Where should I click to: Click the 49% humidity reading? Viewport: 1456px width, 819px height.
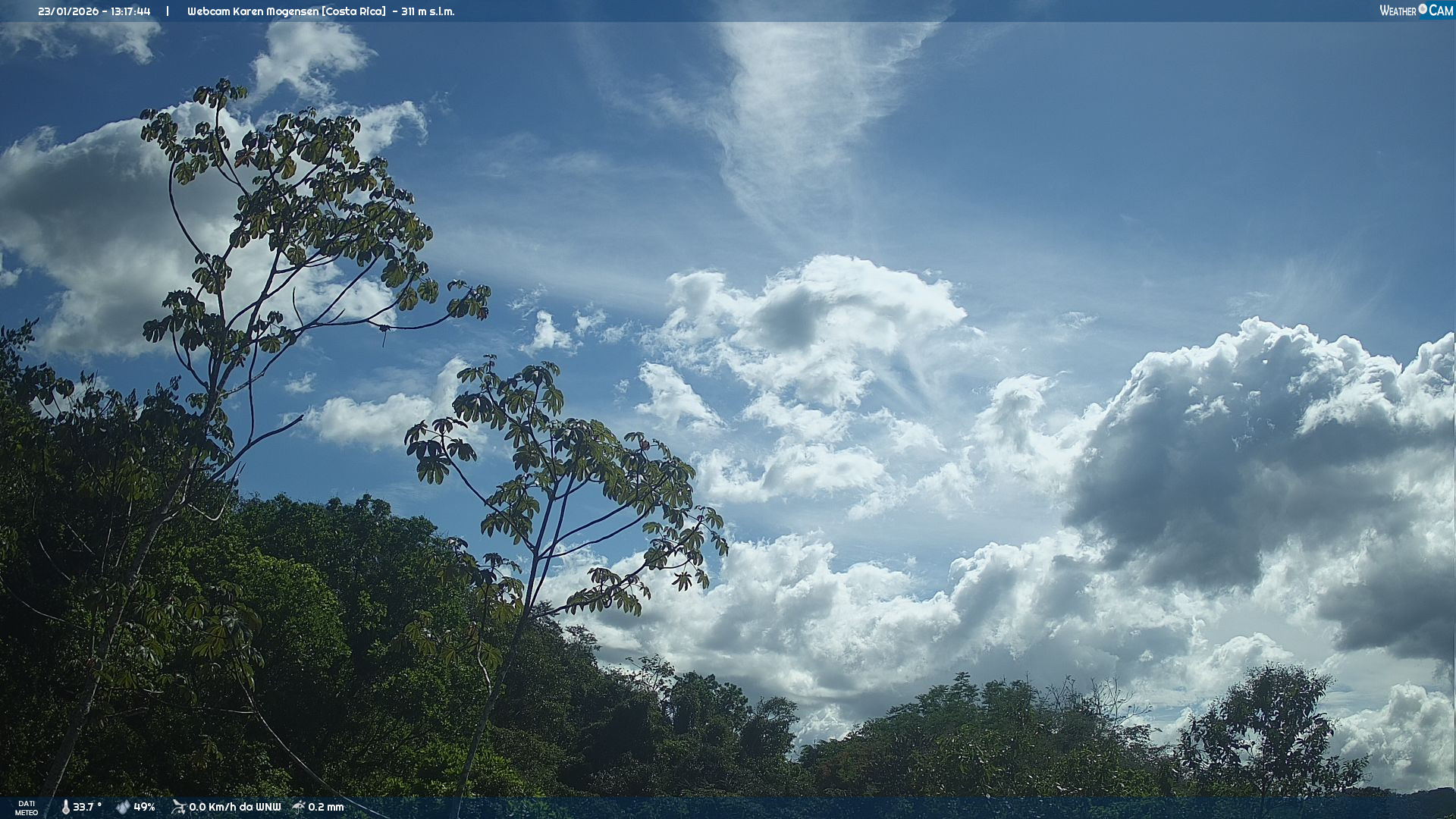(x=144, y=807)
